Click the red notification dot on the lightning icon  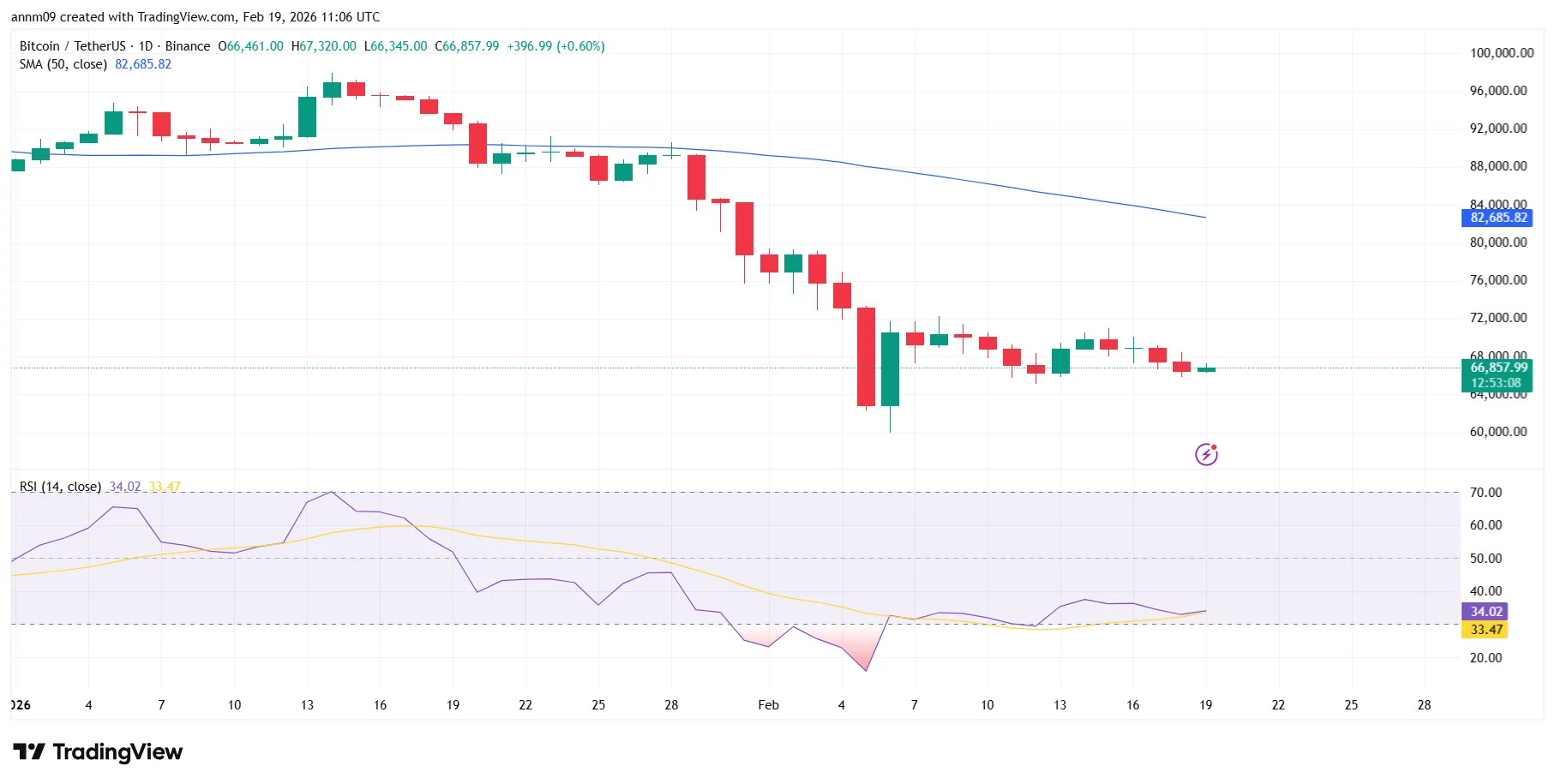tap(1215, 446)
